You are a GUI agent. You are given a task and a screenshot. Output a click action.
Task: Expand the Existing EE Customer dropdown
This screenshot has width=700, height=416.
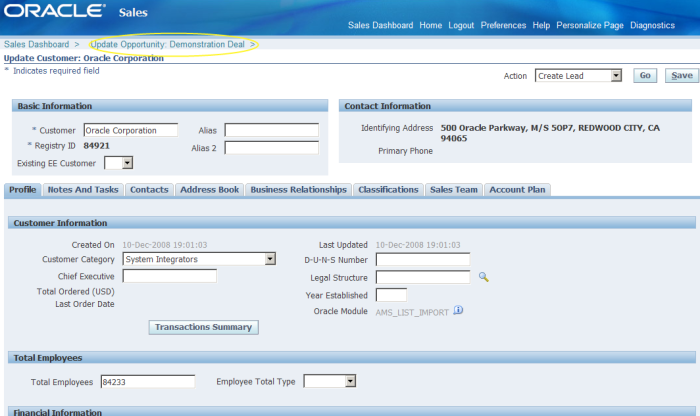(x=118, y=162)
